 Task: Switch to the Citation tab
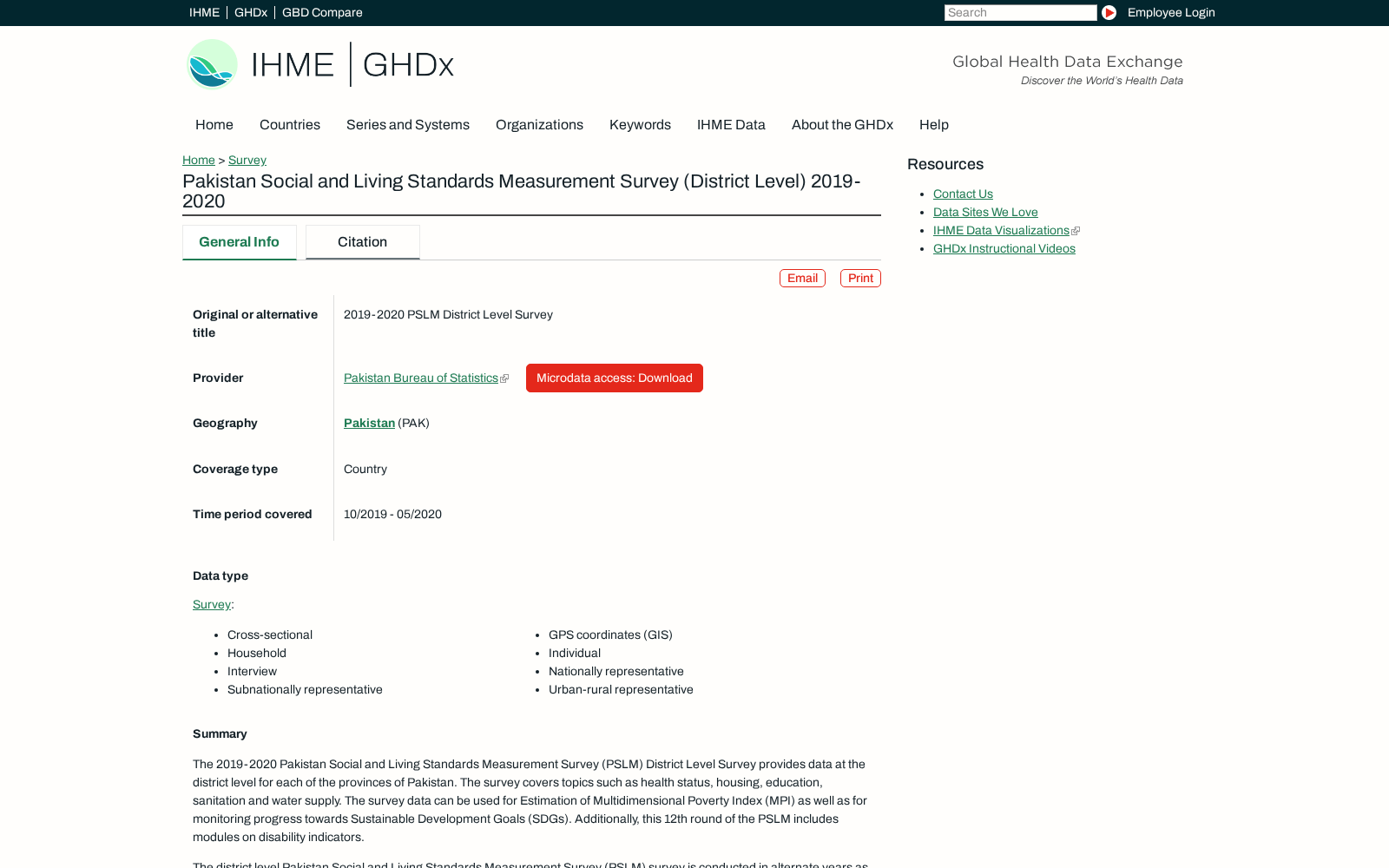[x=363, y=242]
